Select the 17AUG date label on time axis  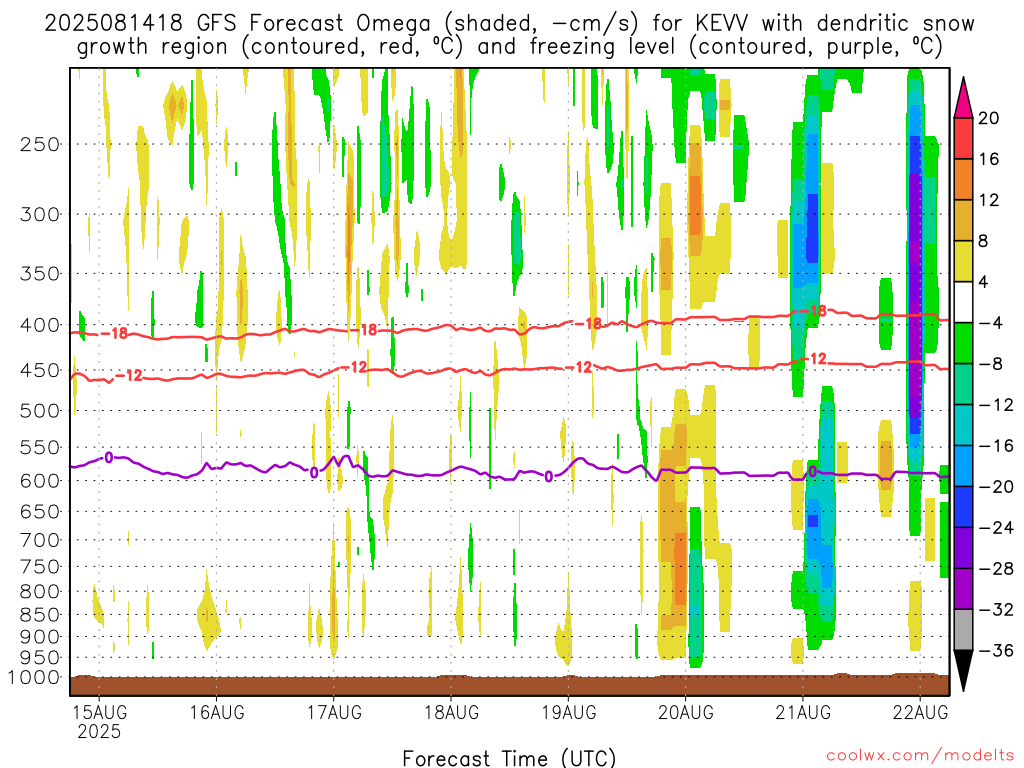pyautogui.click(x=334, y=712)
